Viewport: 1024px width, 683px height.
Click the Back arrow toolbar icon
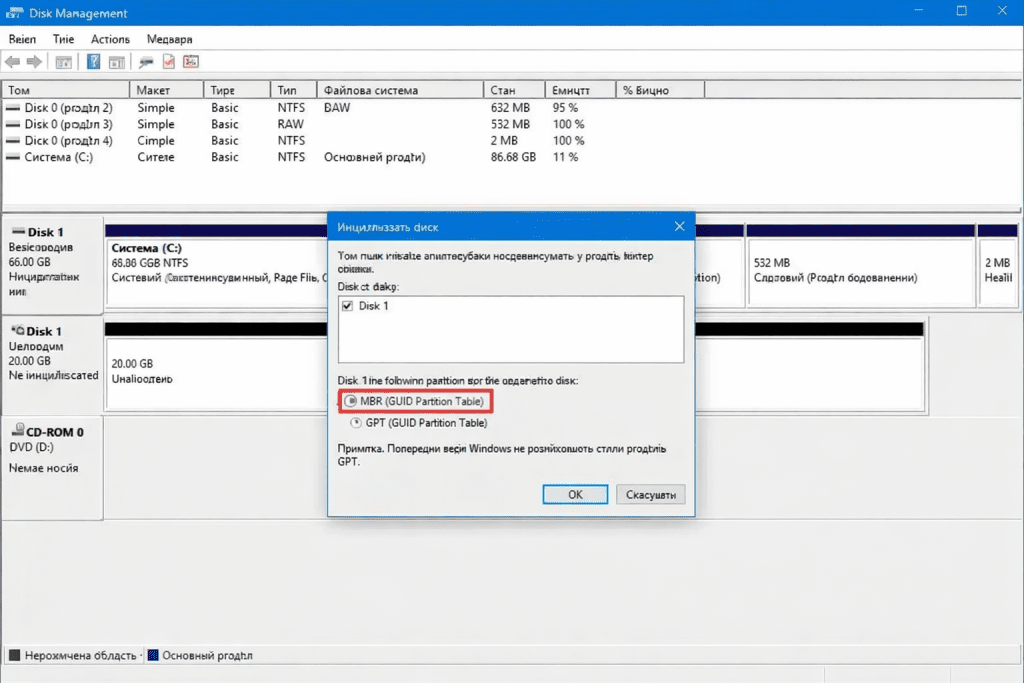(x=13, y=62)
